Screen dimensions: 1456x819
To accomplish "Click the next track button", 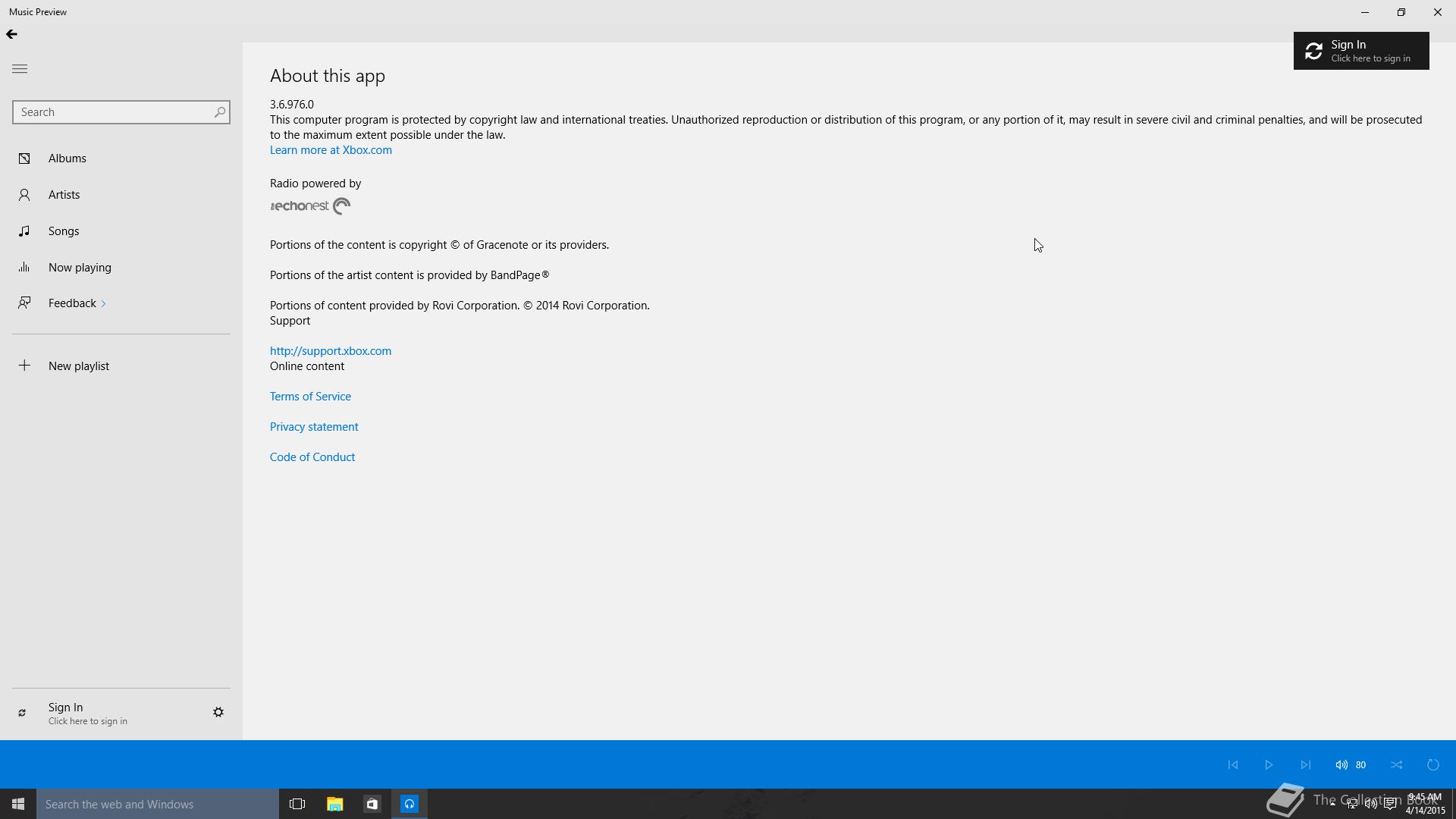I will coord(1305,764).
